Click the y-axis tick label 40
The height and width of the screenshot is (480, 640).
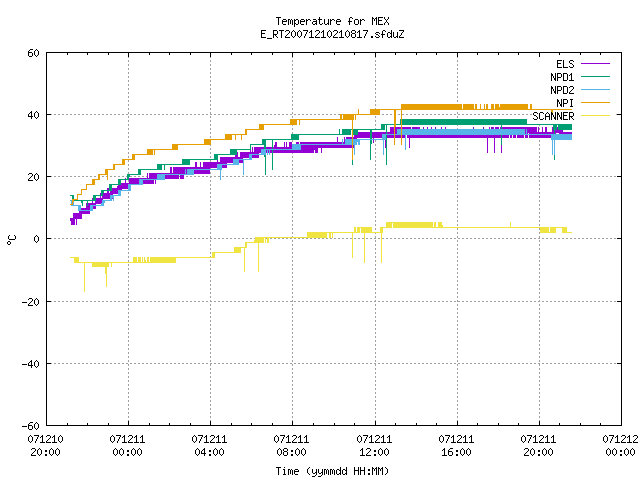33,115
